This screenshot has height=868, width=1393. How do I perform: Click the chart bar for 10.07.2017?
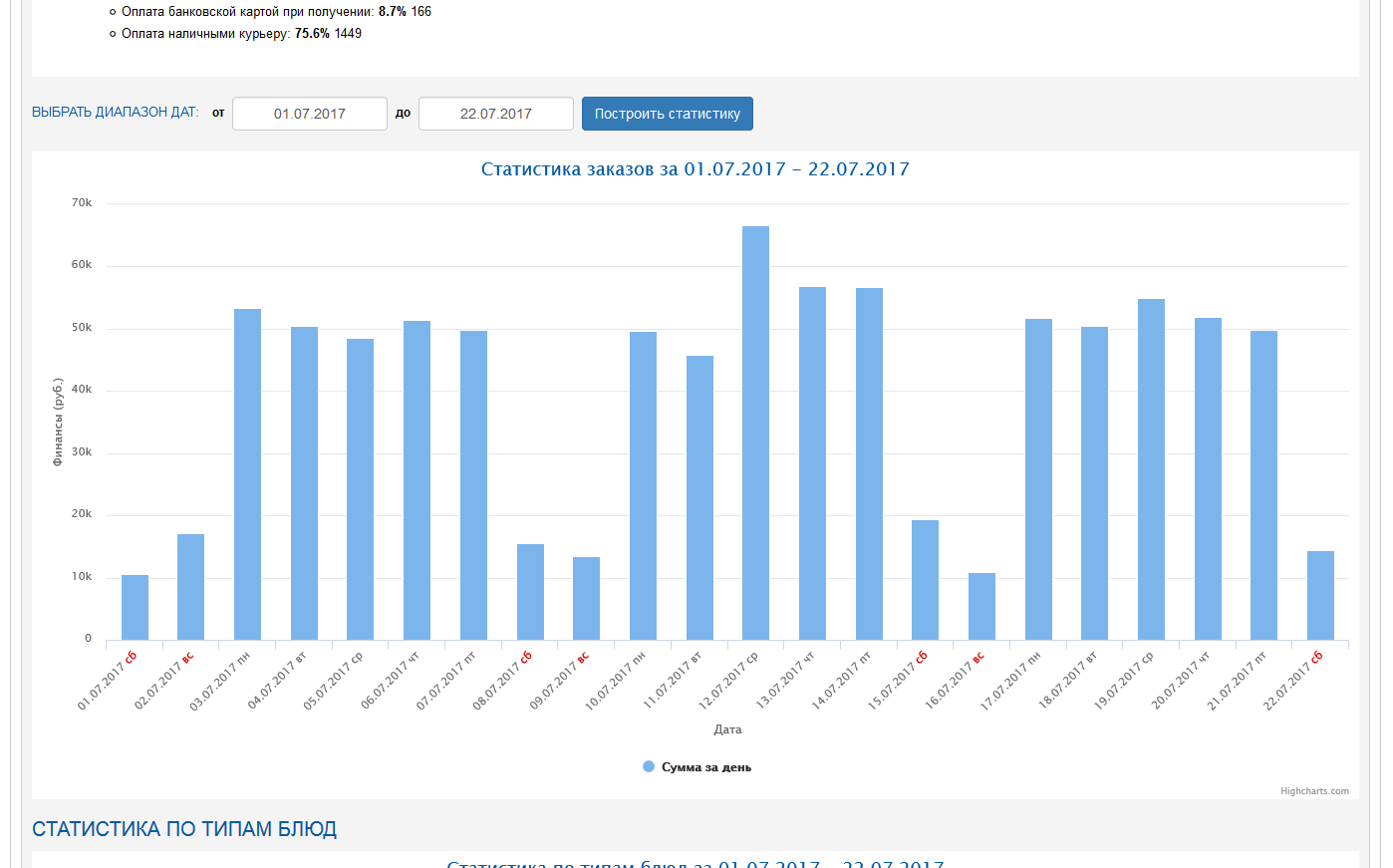pyautogui.click(x=643, y=485)
